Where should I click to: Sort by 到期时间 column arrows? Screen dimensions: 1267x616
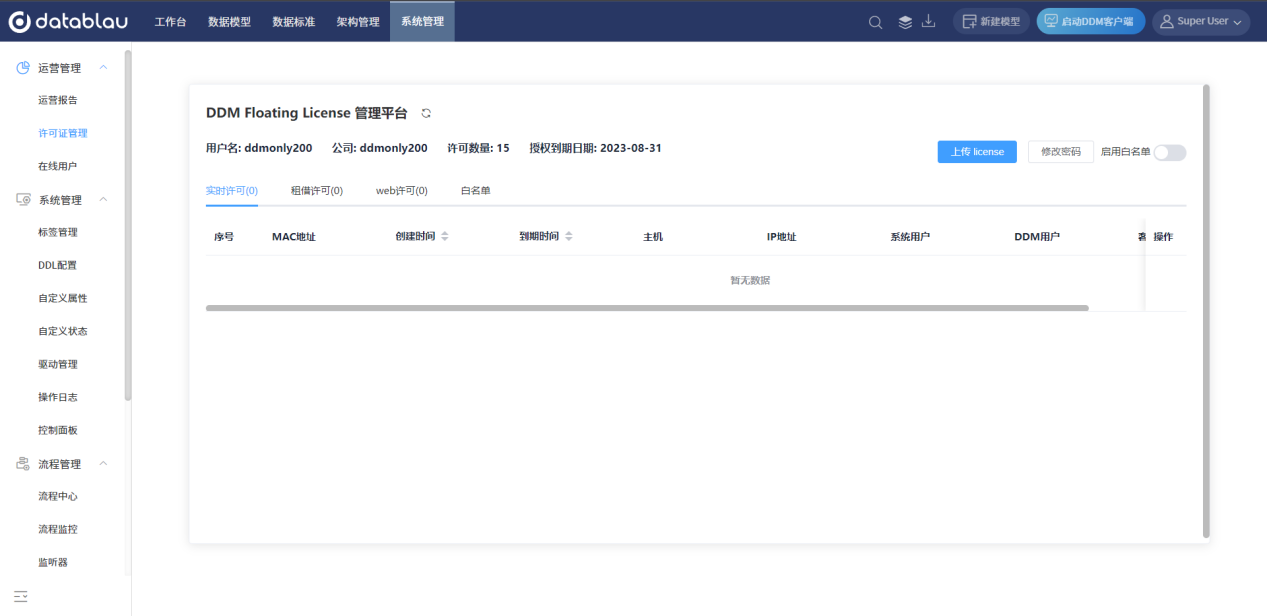(x=569, y=237)
